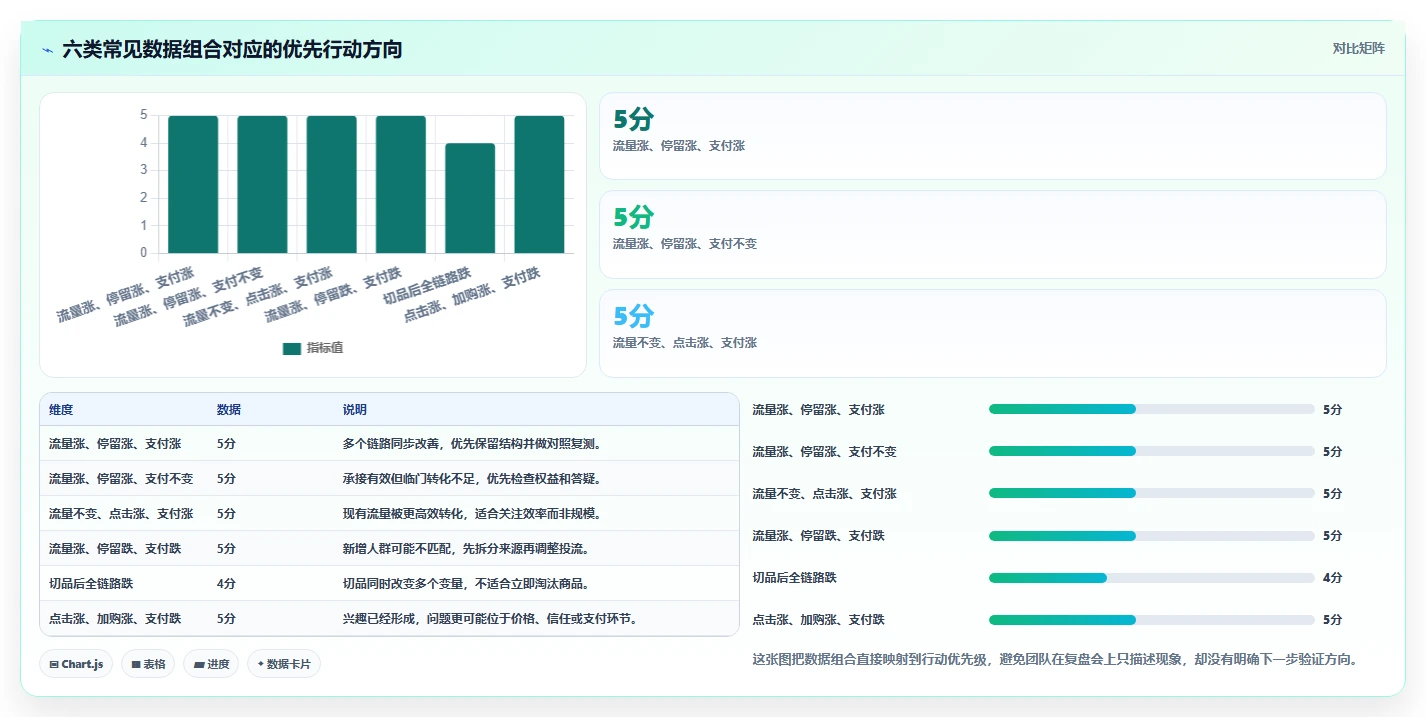Select table cell 切品后全链路跌
This screenshot has height=717, width=1426.
pyautogui.click(x=91, y=584)
